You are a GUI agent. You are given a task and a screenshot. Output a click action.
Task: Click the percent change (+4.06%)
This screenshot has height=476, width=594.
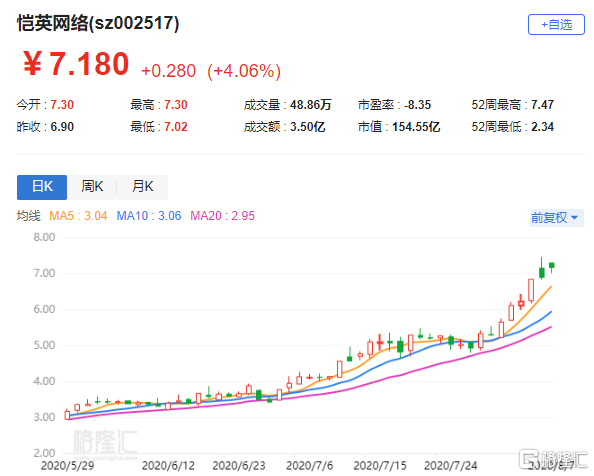(244, 71)
